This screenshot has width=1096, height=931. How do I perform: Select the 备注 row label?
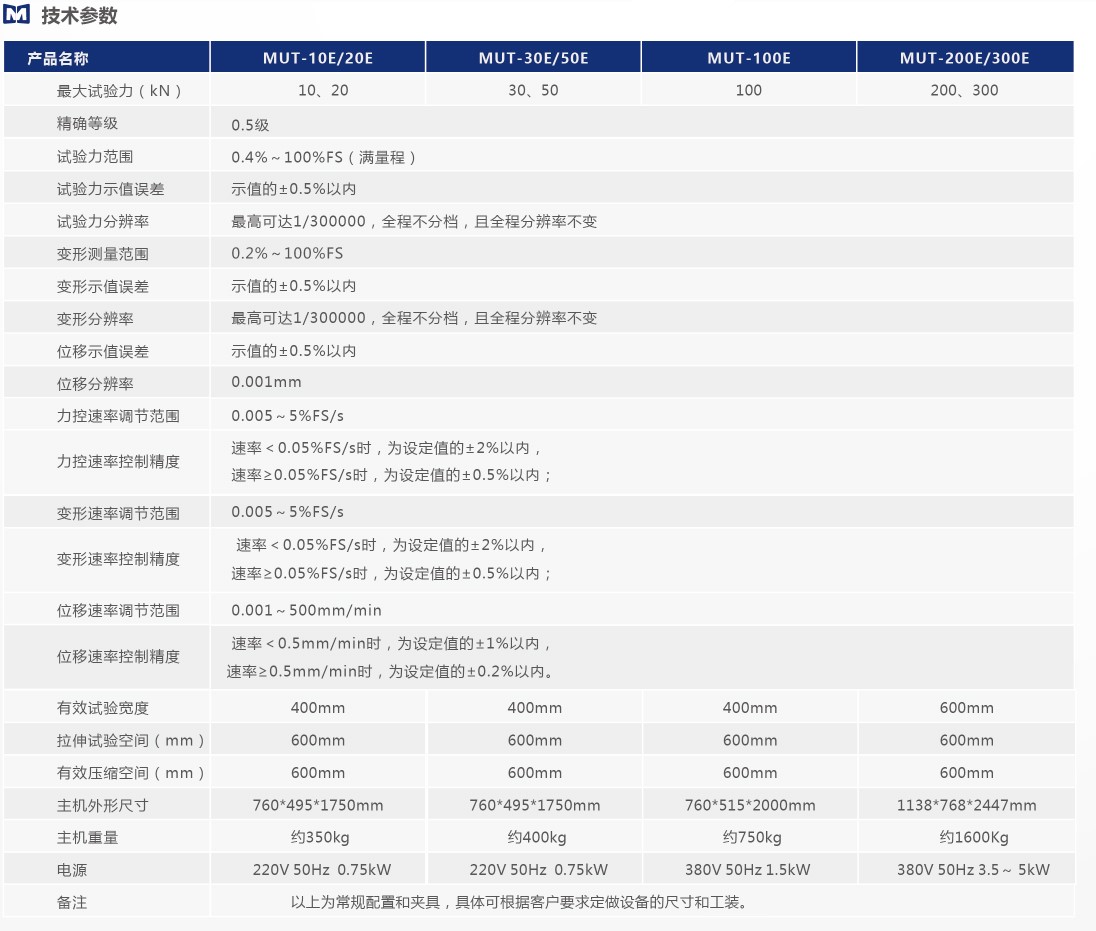click(72, 902)
